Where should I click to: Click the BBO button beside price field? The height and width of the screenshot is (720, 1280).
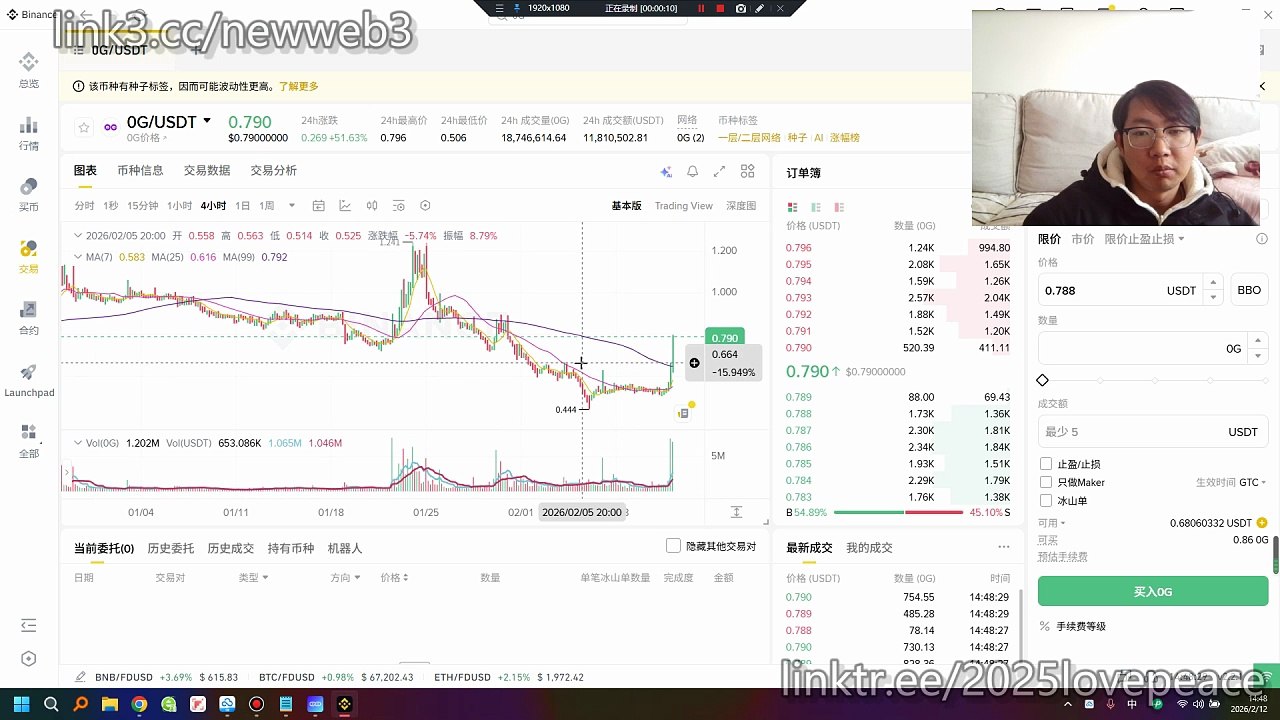pos(1249,290)
